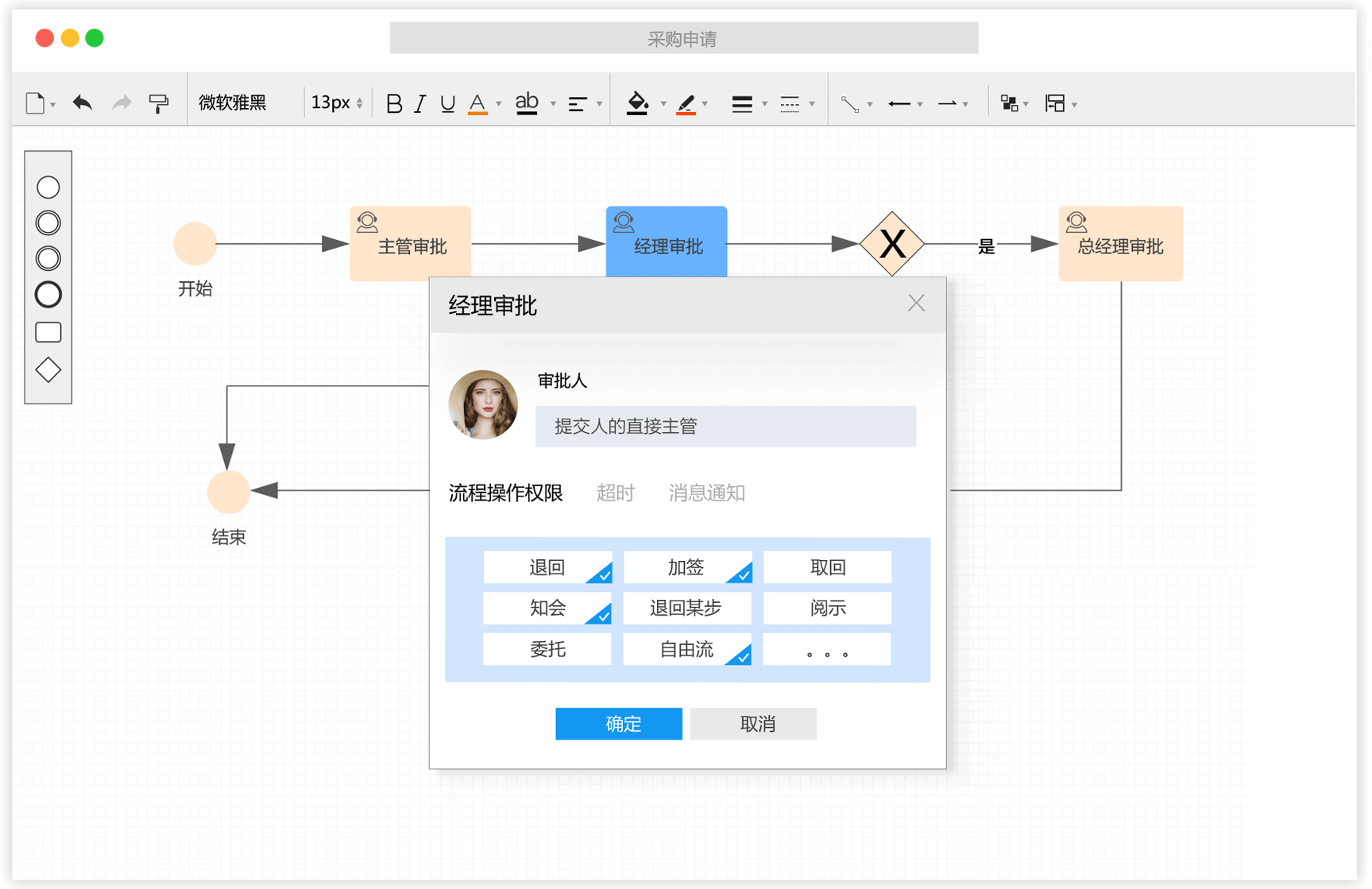Pick the connector line tool
Image resolution: width=1372 pixels, height=889 pixels.
coord(850,102)
